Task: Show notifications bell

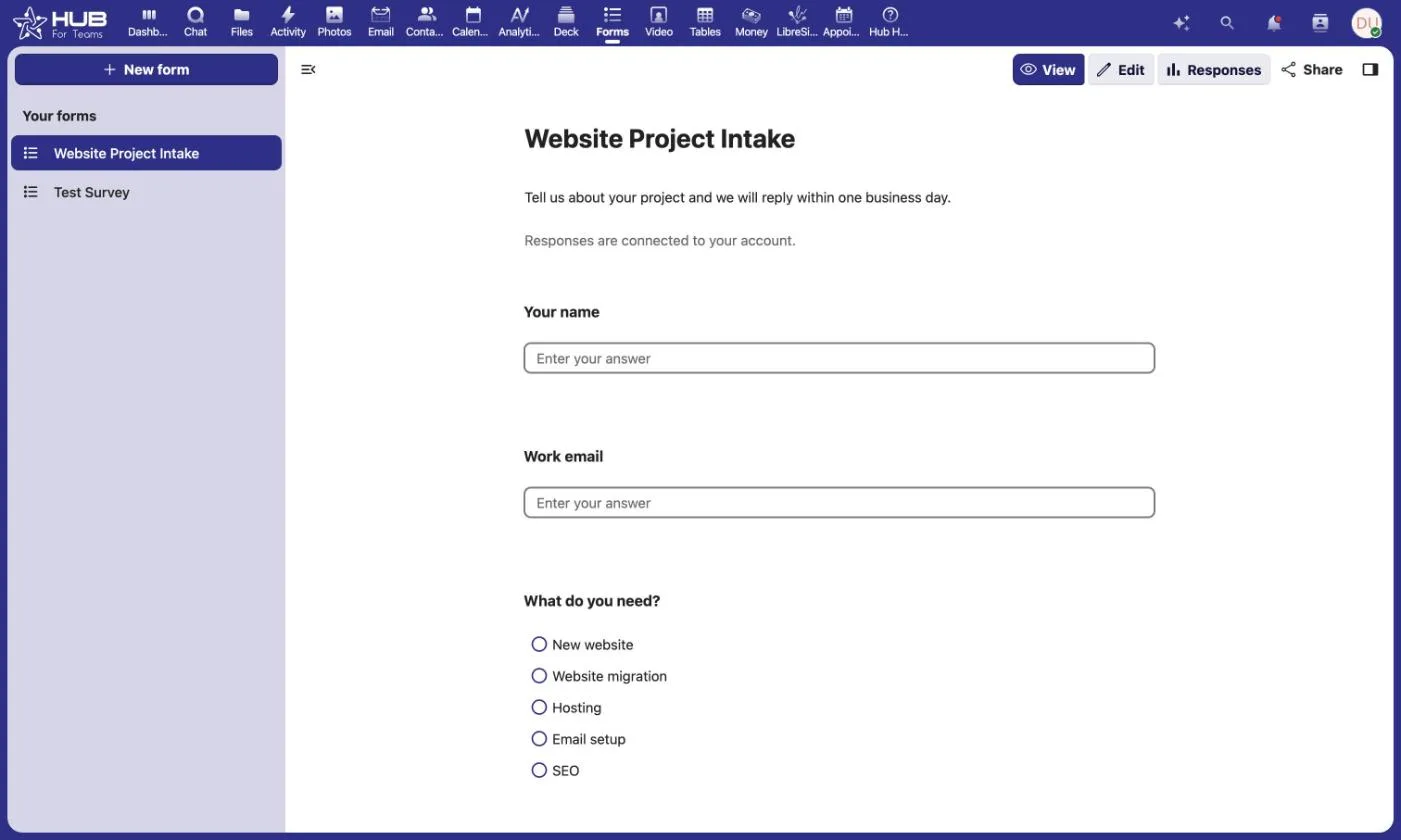Action: click(1274, 22)
